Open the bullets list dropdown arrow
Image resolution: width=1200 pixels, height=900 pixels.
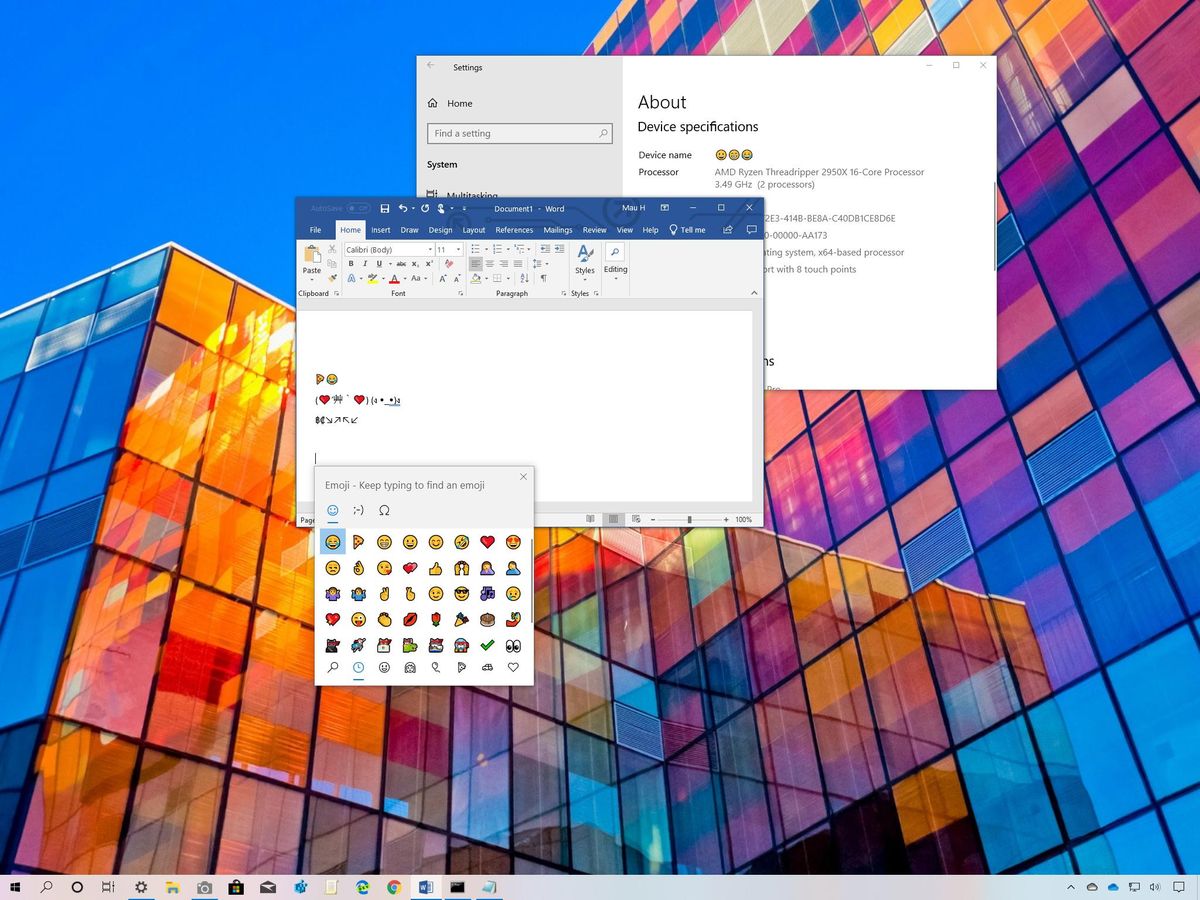[485, 248]
